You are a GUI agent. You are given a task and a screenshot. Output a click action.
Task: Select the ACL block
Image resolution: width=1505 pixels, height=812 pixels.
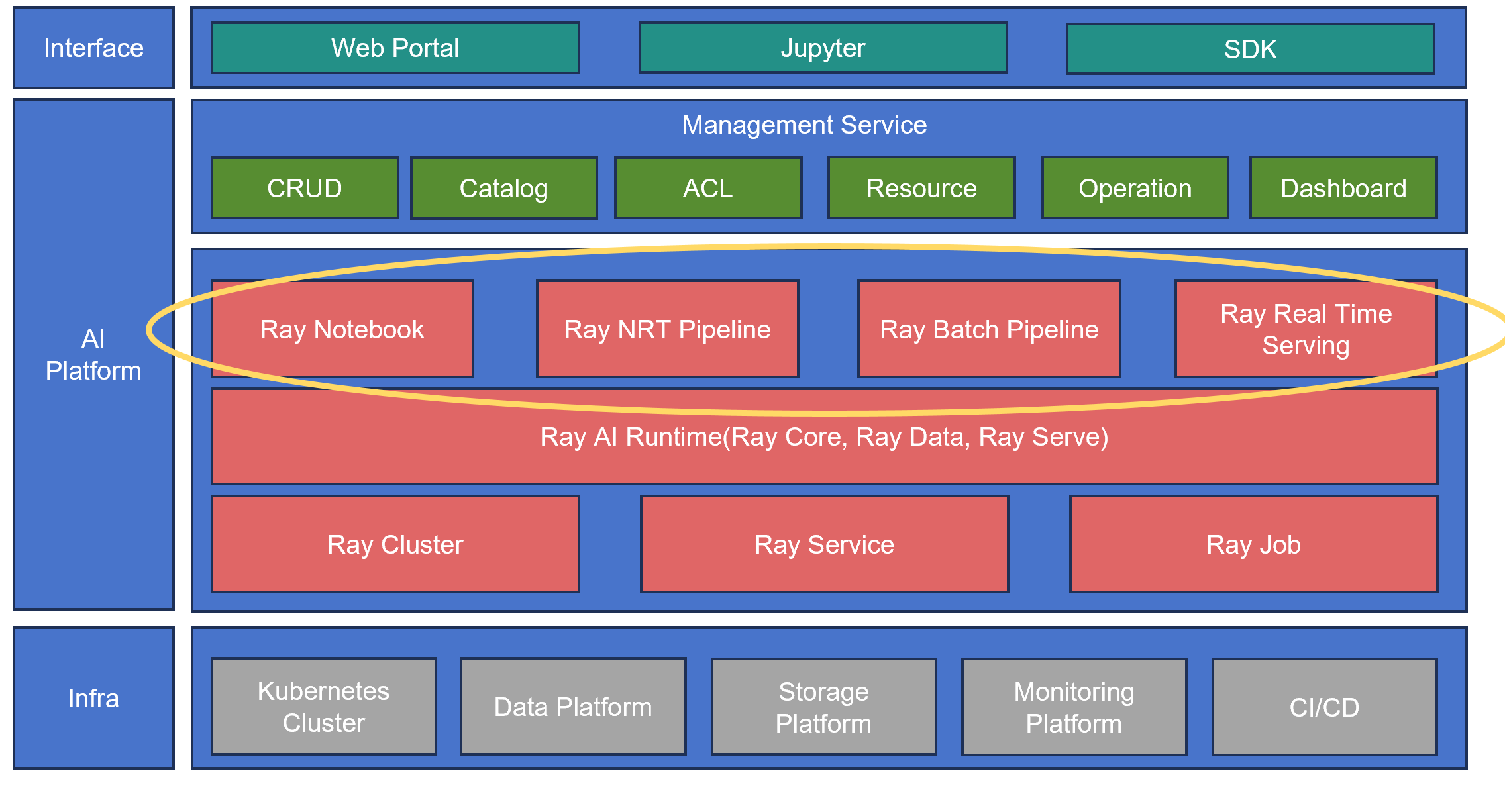tap(708, 188)
